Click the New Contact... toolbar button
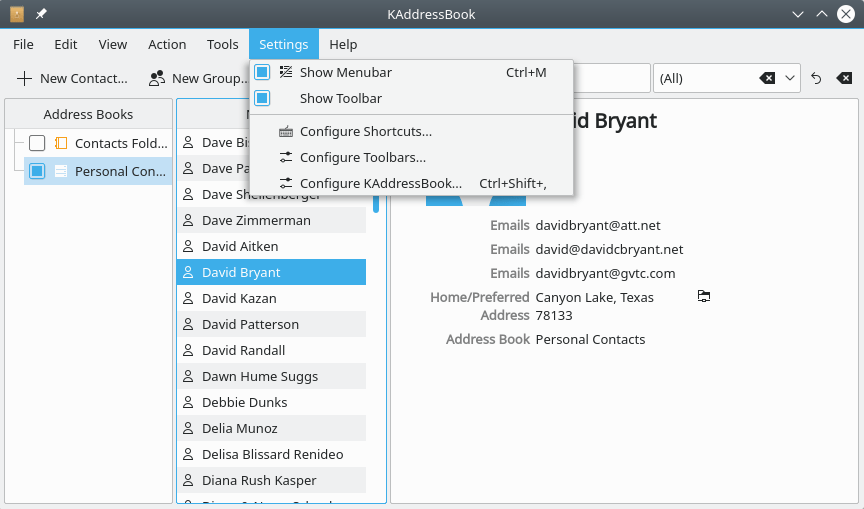The width and height of the screenshot is (864, 509). coord(72,79)
